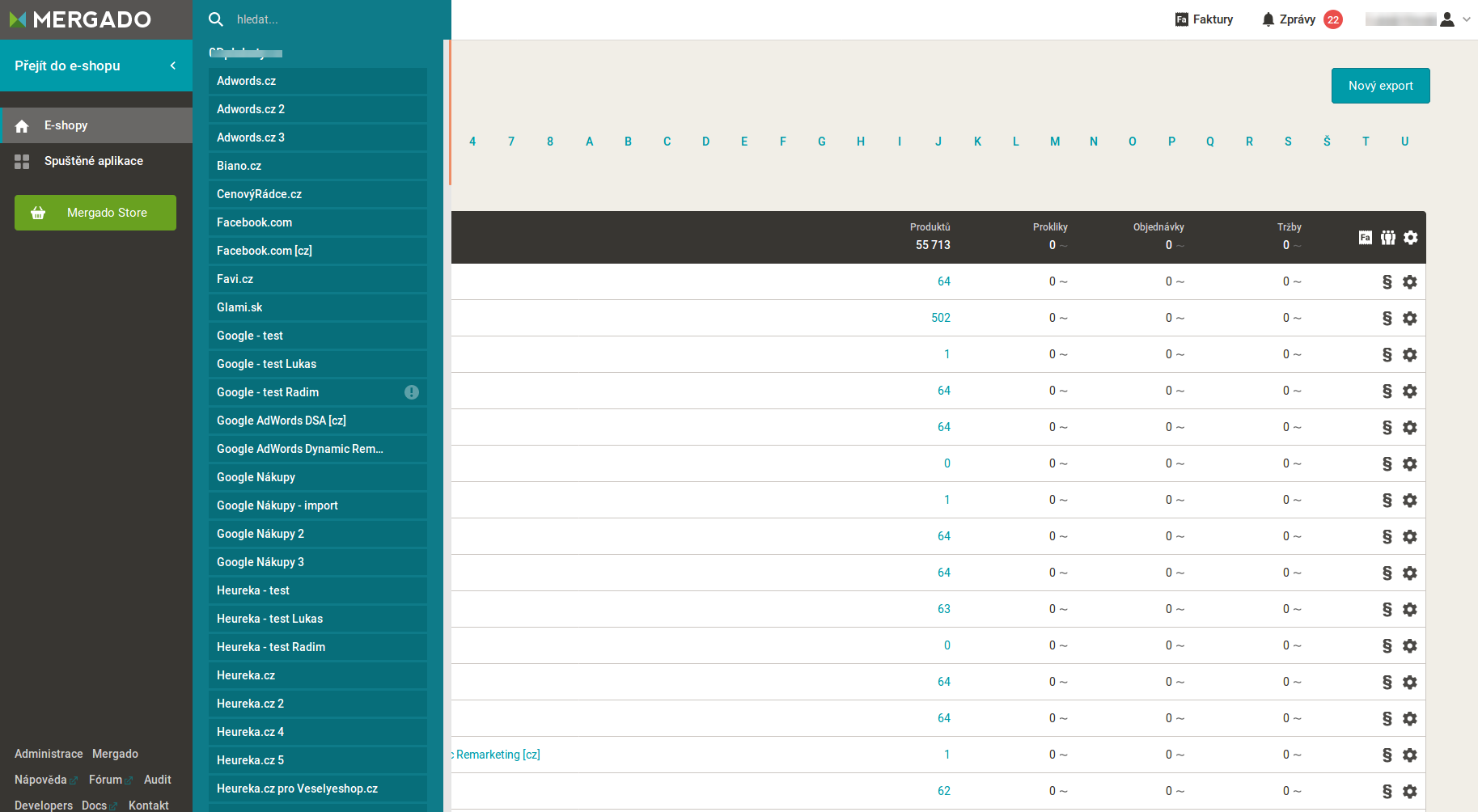Image resolution: width=1478 pixels, height=812 pixels.
Task: Filter by letter Š
Action: 1327,142
